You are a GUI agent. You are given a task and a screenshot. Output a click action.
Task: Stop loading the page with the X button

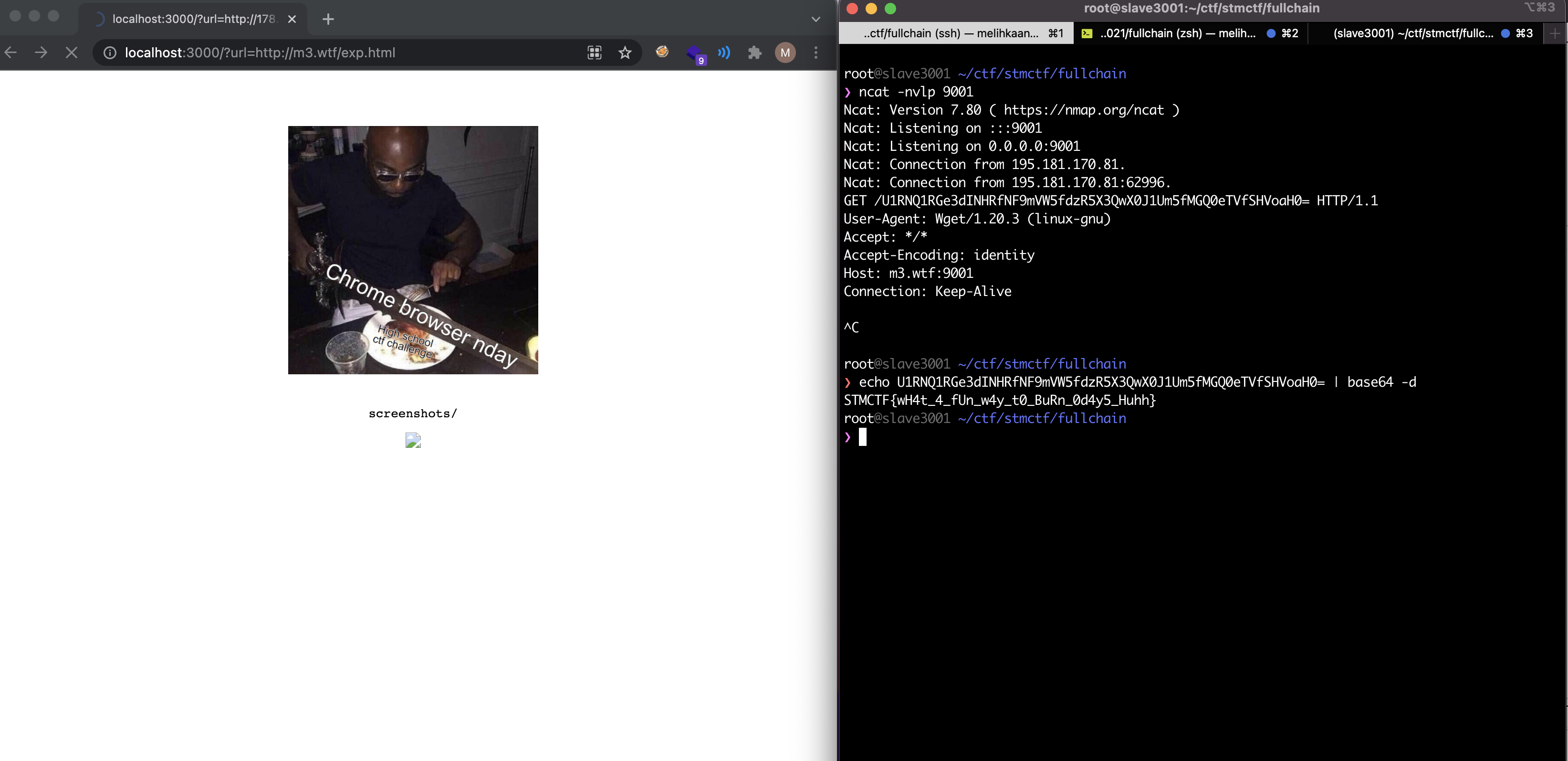tap(71, 53)
